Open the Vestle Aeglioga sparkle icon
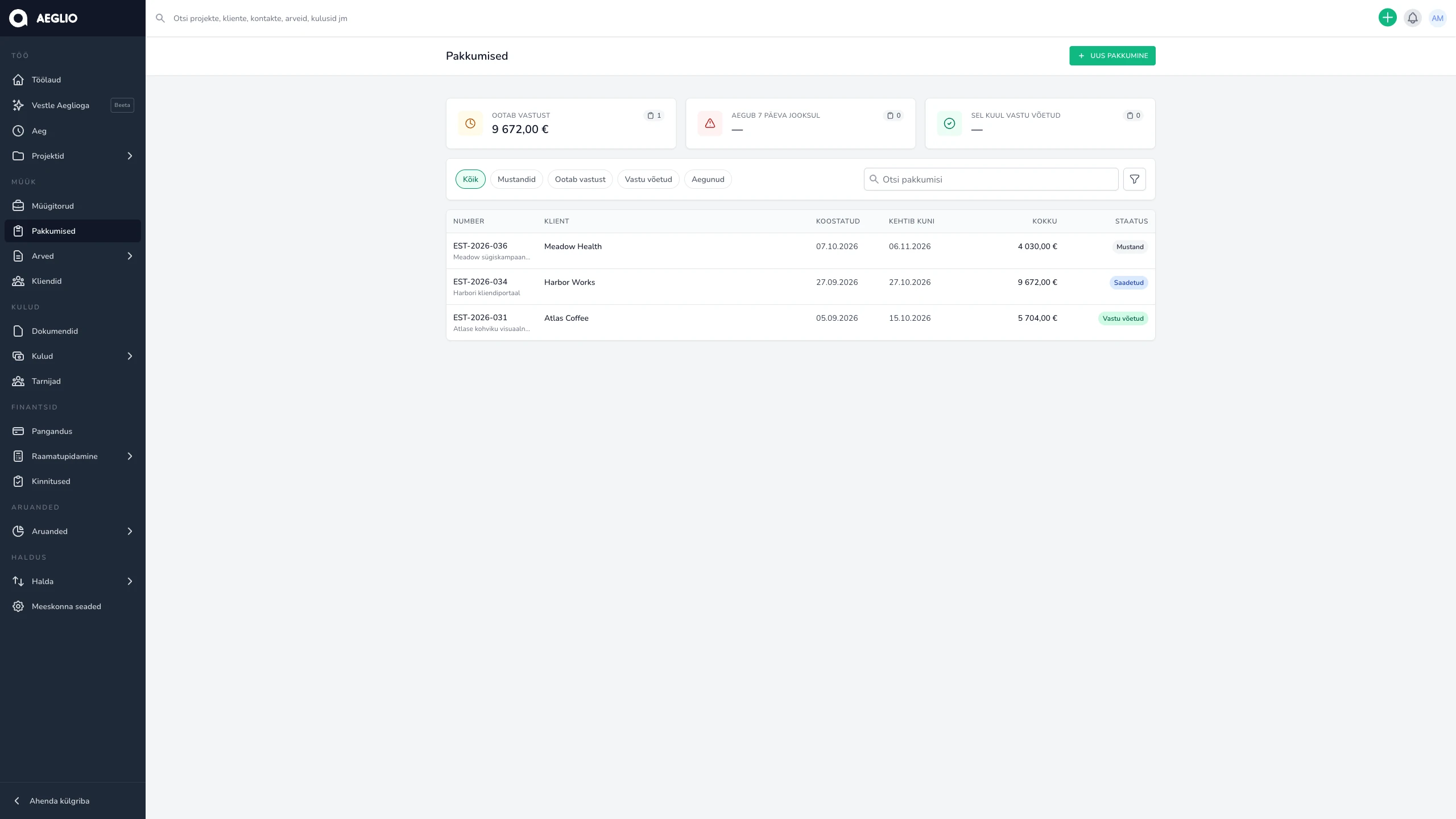The image size is (1456, 819). [18, 105]
